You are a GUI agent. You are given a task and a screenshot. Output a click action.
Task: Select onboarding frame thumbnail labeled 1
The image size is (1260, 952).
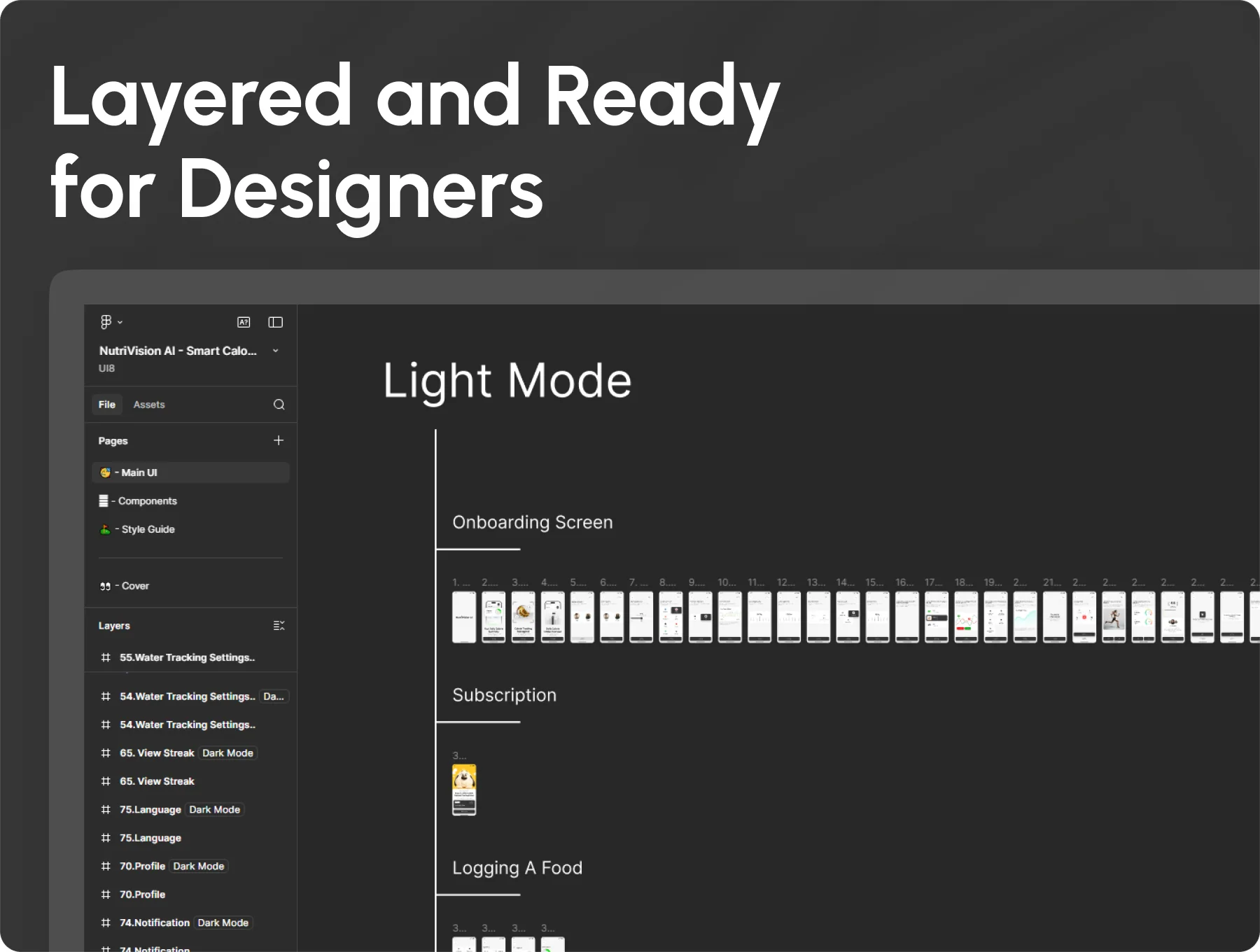464,617
